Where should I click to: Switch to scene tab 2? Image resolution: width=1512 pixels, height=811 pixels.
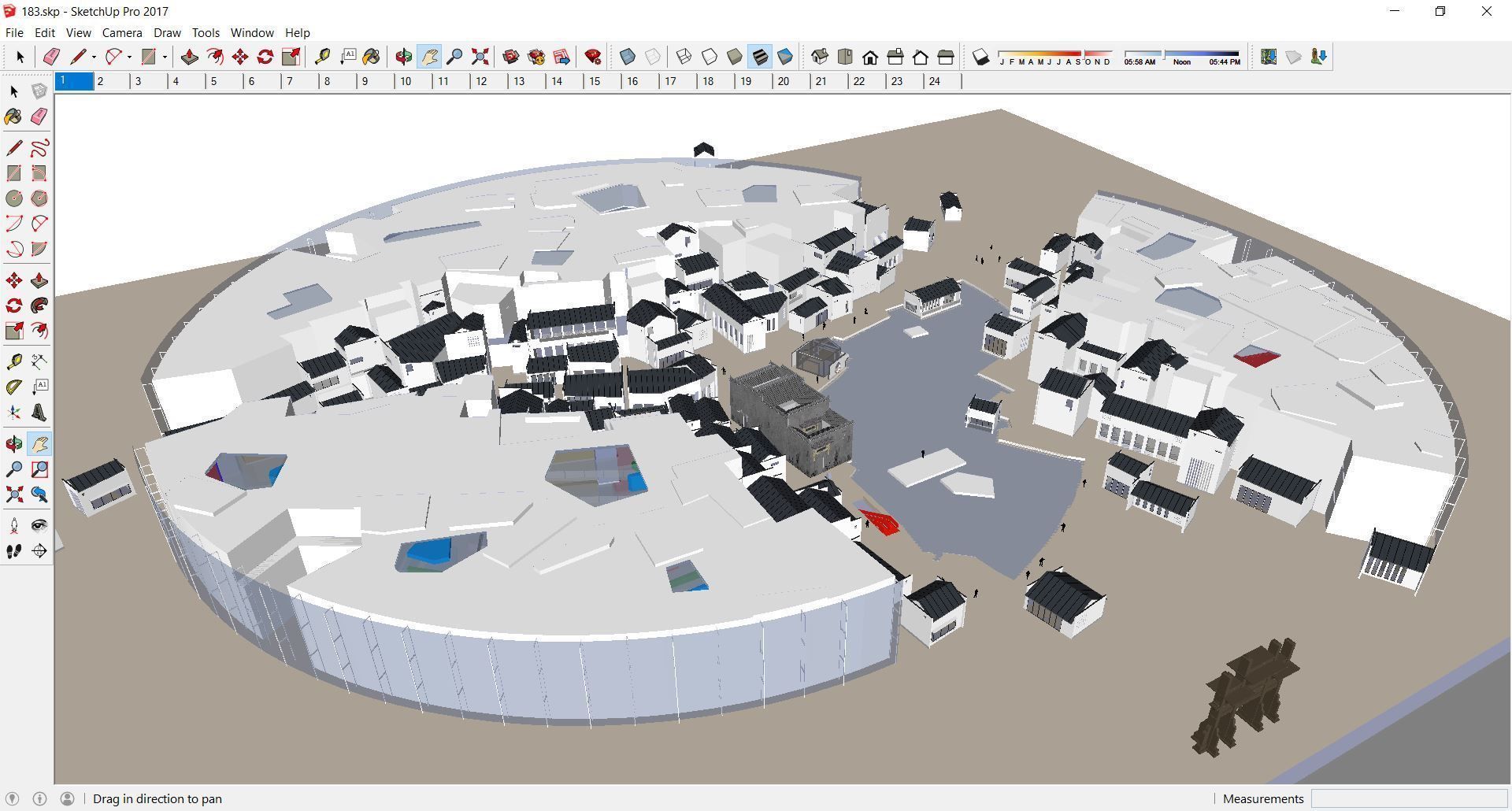113,81
